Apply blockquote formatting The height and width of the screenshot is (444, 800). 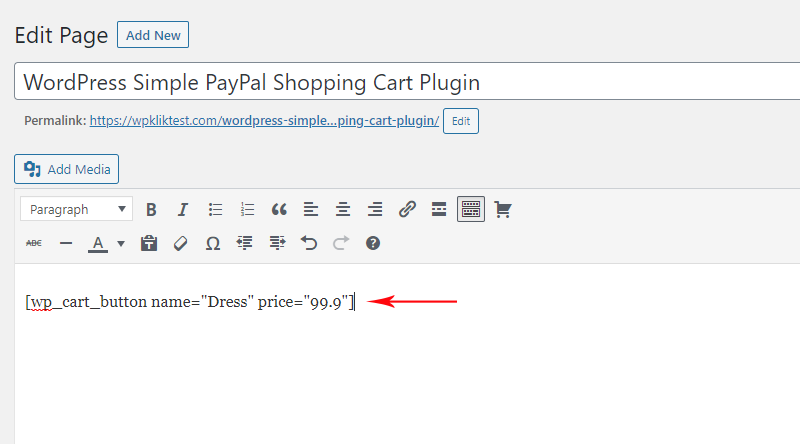(279, 209)
